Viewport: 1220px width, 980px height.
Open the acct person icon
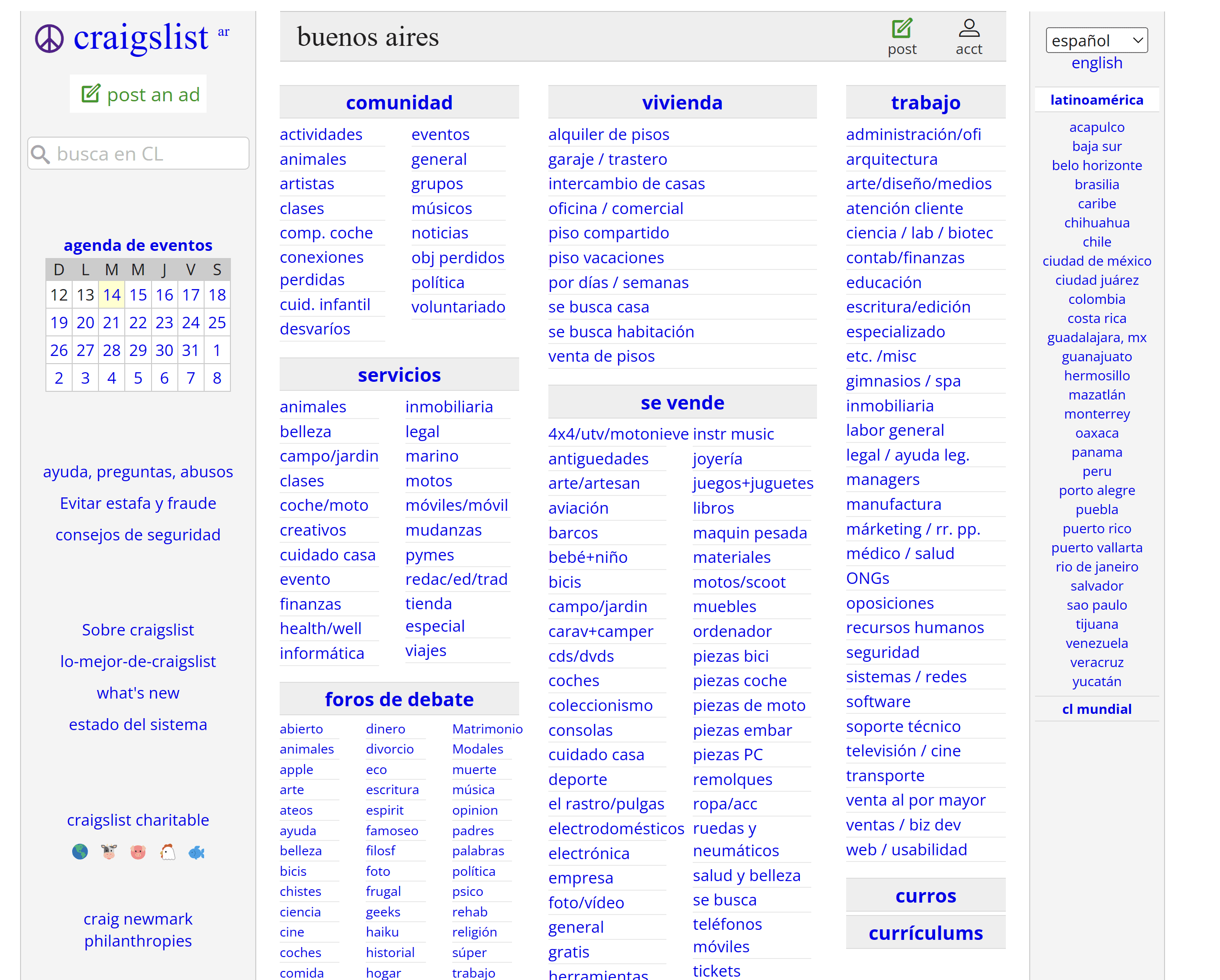tap(969, 28)
